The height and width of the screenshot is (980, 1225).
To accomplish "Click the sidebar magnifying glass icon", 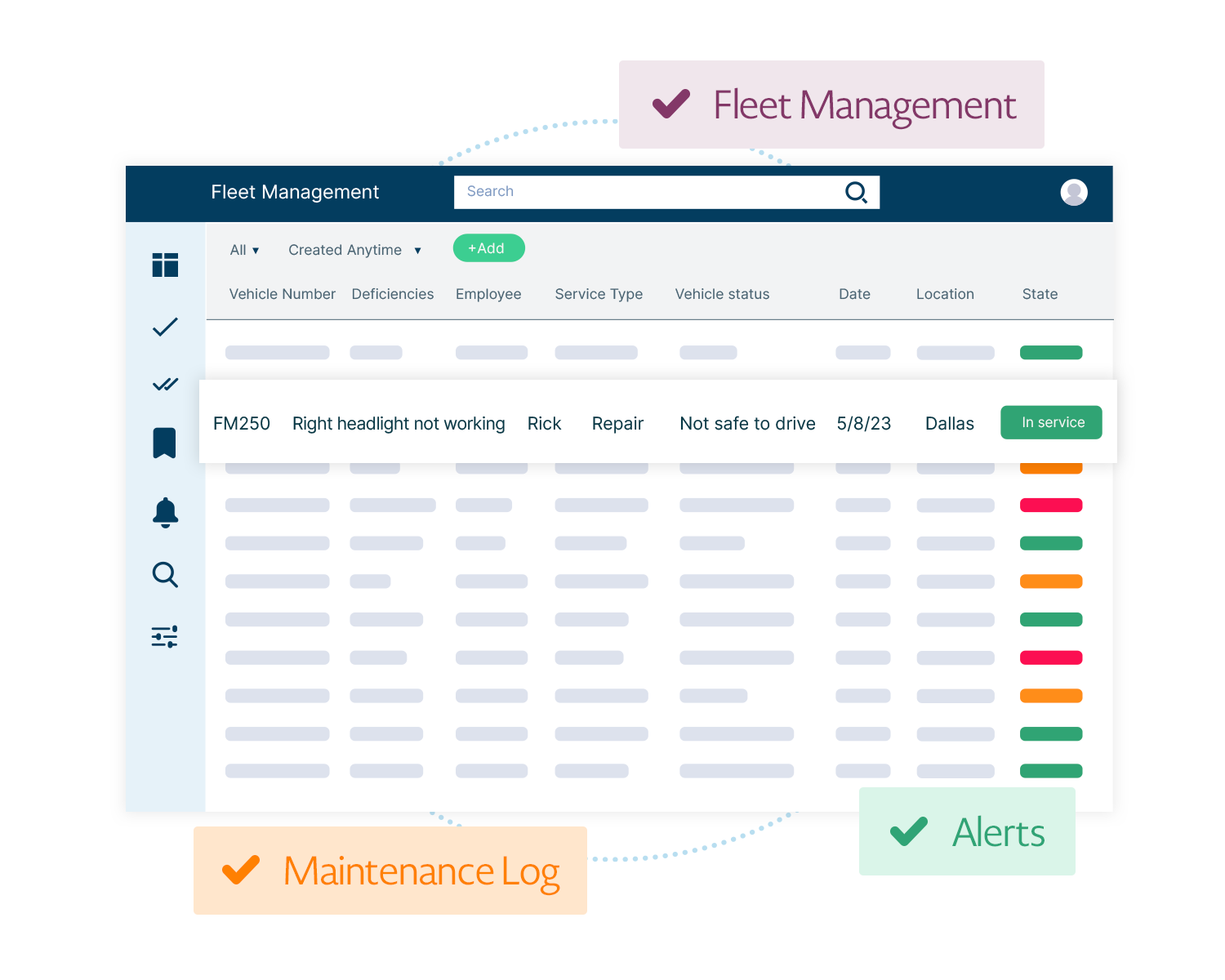I will 165,574.
